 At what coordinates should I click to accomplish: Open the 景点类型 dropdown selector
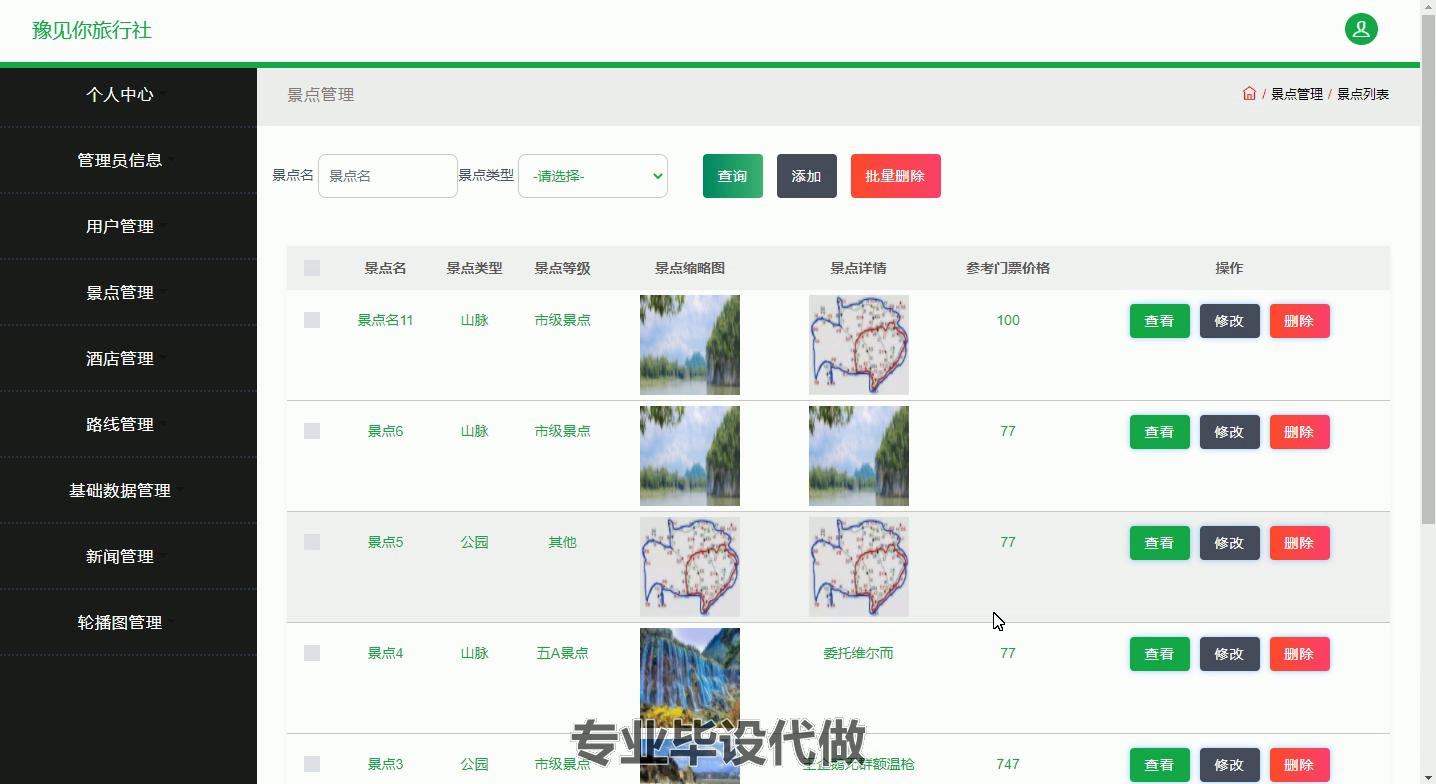click(x=593, y=176)
